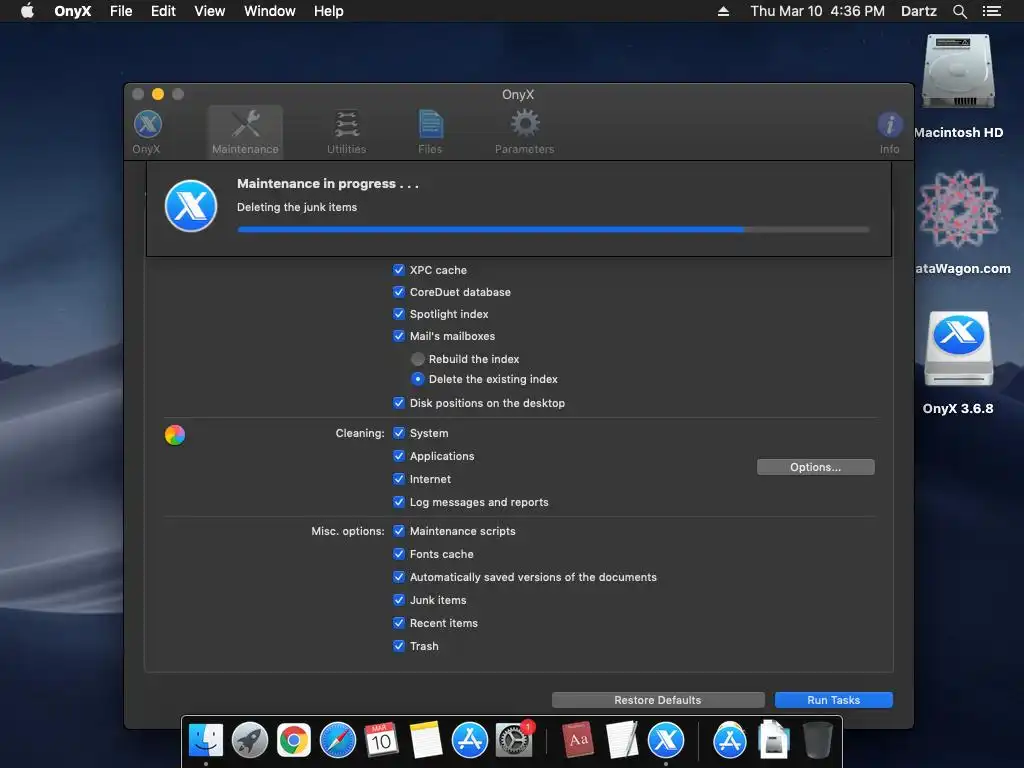Uncheck the XPC cache checkbox
The height and width of the screenshot is (768, 1024).
point(399,270)
